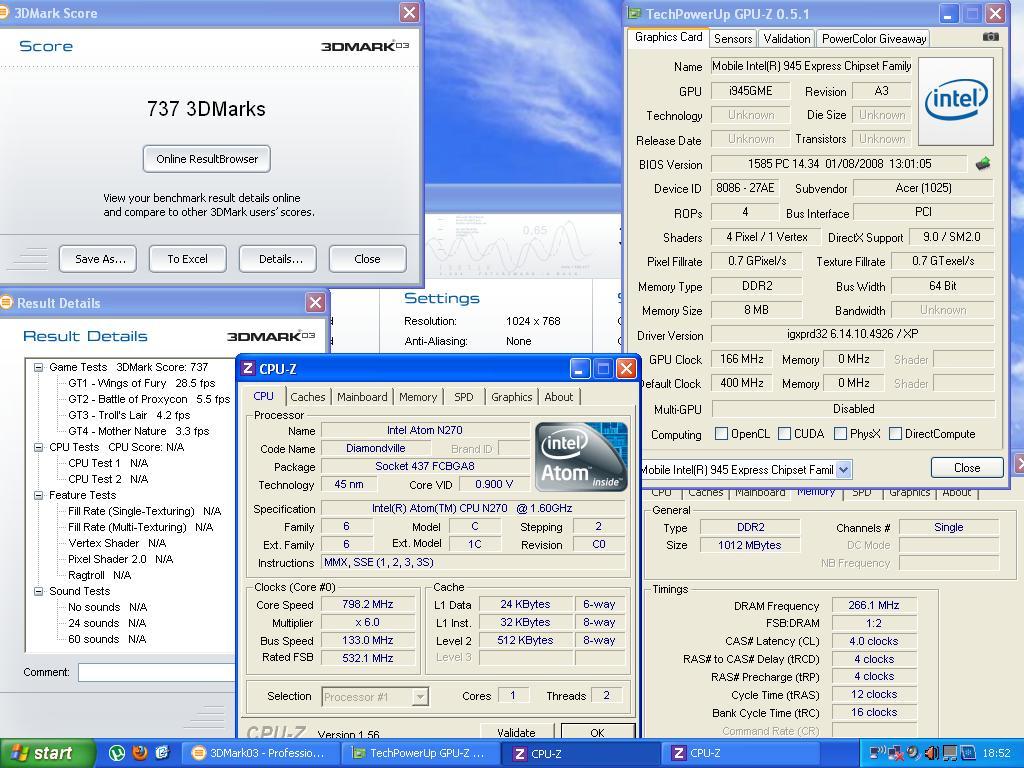Collapse the Sound Tests tree node
Image resolution: width=1024 pixels, height=768 pixels.
(x=39, y=591)
